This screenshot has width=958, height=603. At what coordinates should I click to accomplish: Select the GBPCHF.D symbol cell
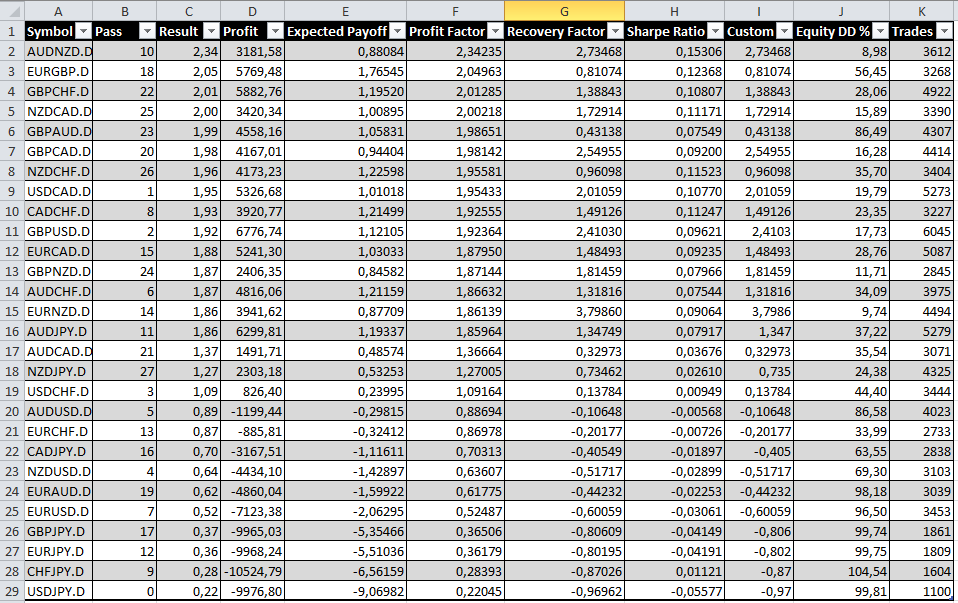(59, 92)
